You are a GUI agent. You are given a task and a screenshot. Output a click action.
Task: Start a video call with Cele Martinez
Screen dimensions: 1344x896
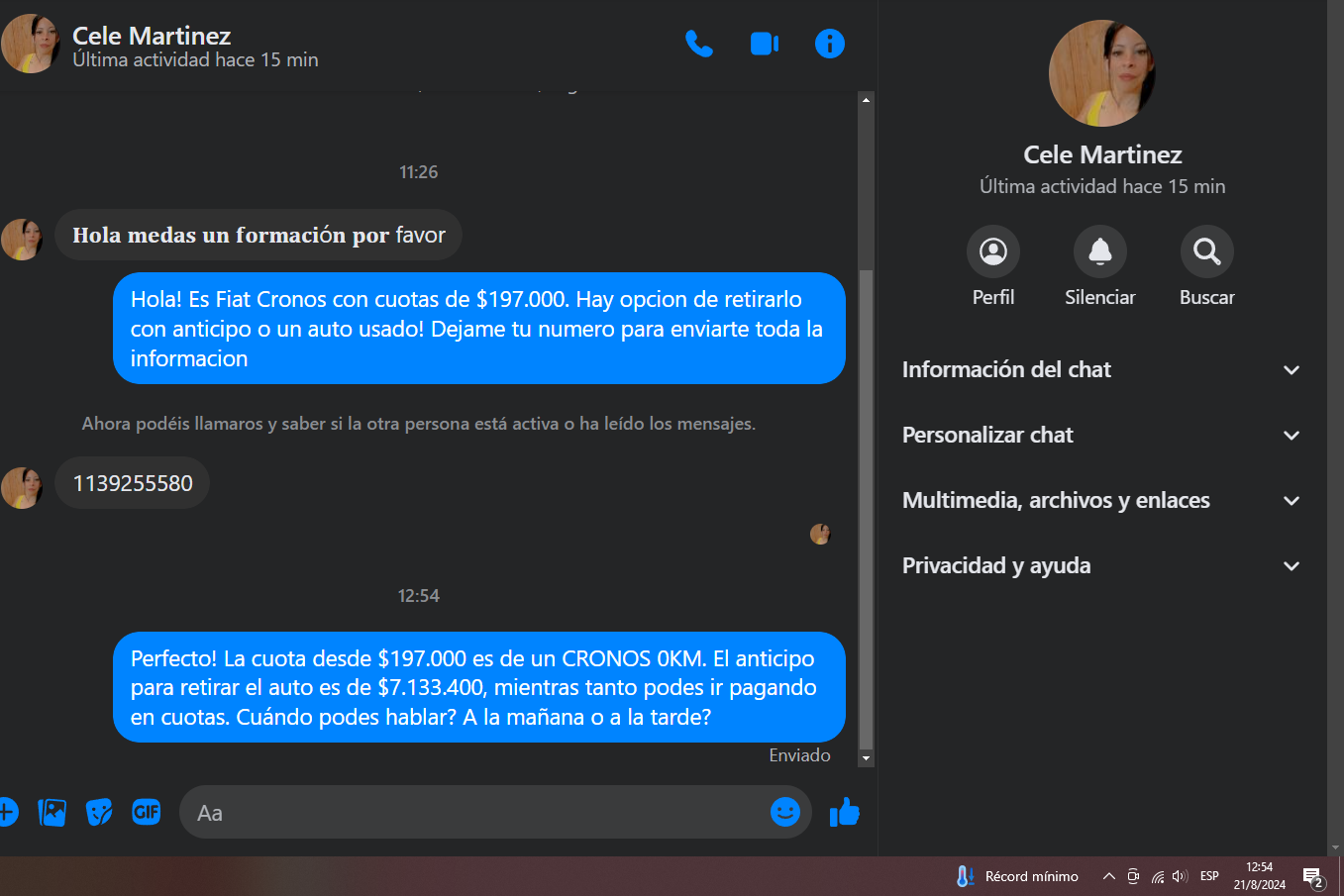coord(765,44)
